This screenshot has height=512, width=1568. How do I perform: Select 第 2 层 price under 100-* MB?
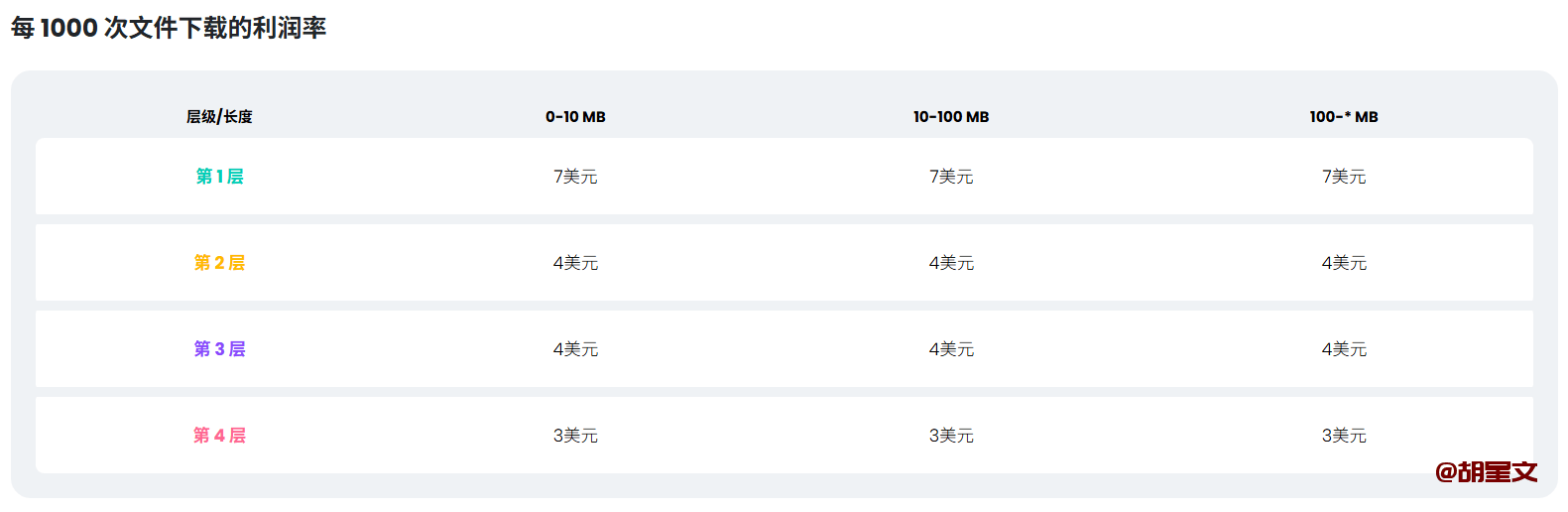coord(1343,263)
